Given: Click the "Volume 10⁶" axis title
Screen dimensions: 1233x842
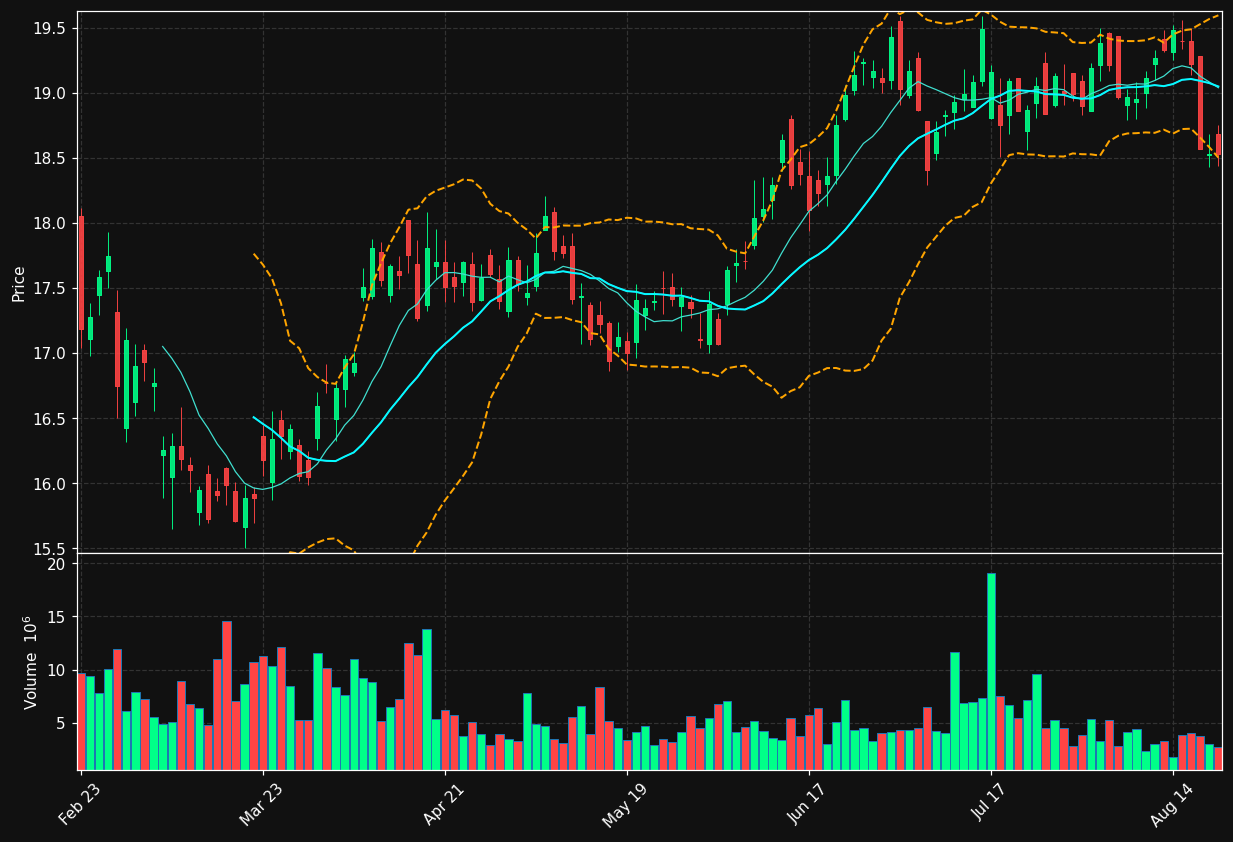Looking at the screenshot, I should coord(30,662).
